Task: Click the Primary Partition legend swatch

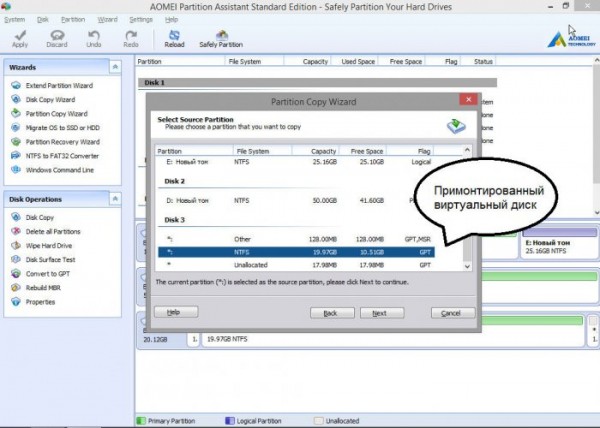Action: (x=141, y=421)
